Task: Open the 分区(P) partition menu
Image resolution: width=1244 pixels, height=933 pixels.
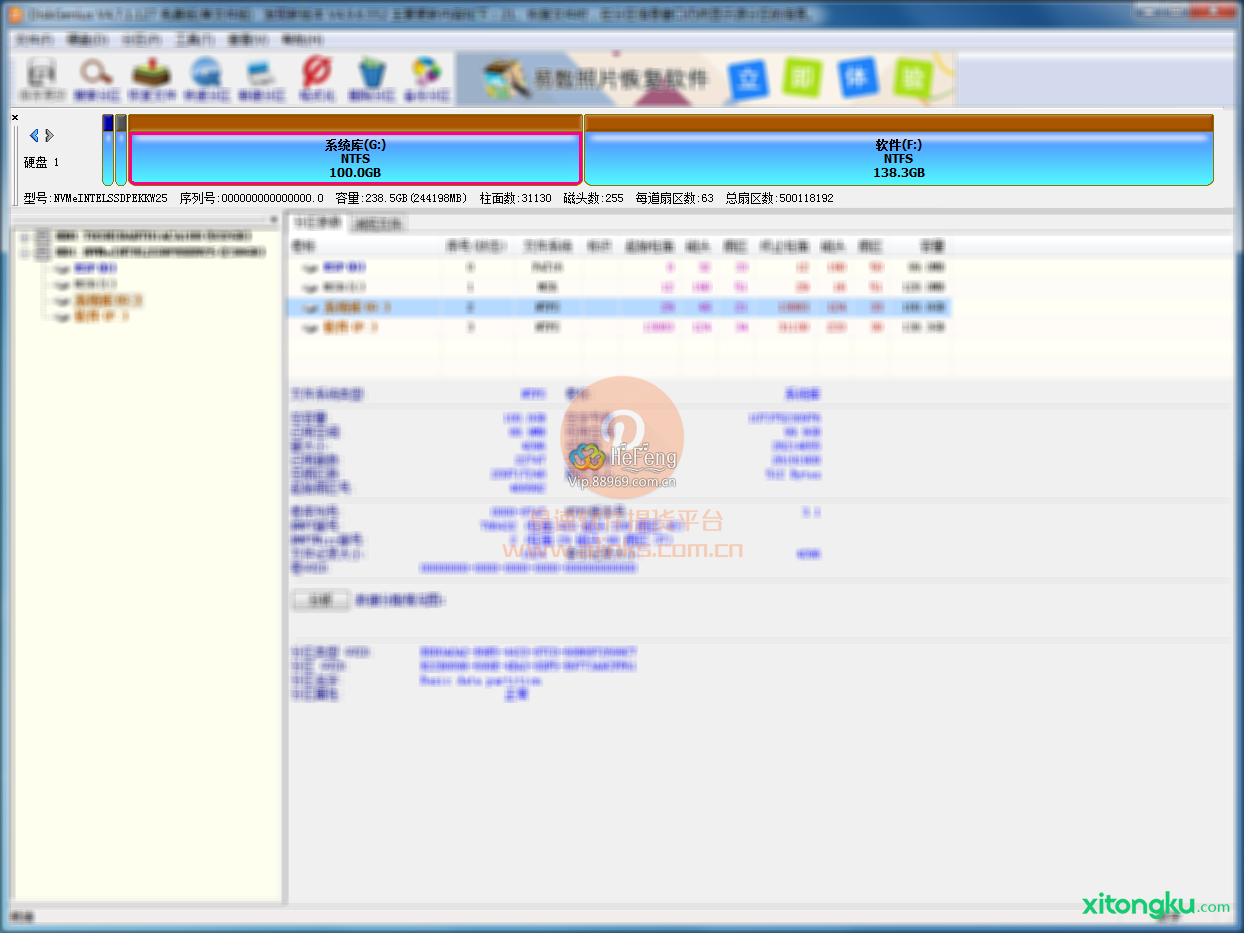Action: pyautogui.click(x=140, y=40)
